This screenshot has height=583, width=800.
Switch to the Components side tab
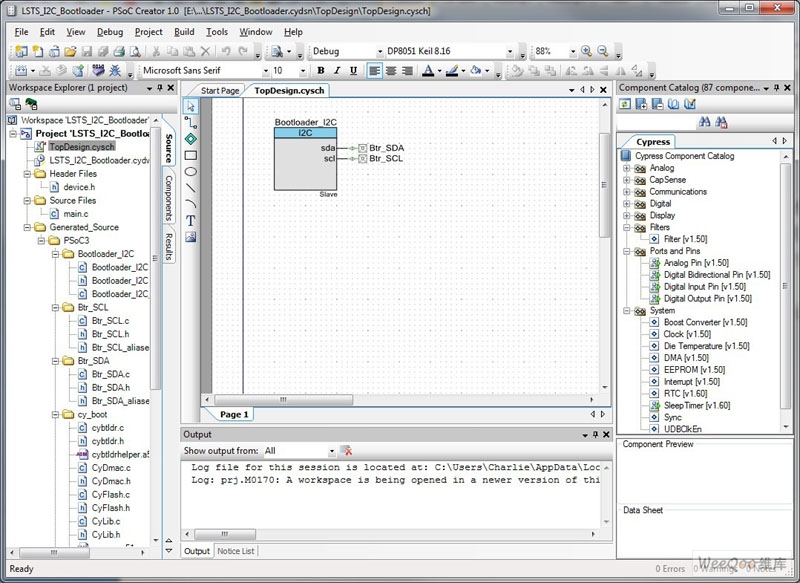click(168, 198)
